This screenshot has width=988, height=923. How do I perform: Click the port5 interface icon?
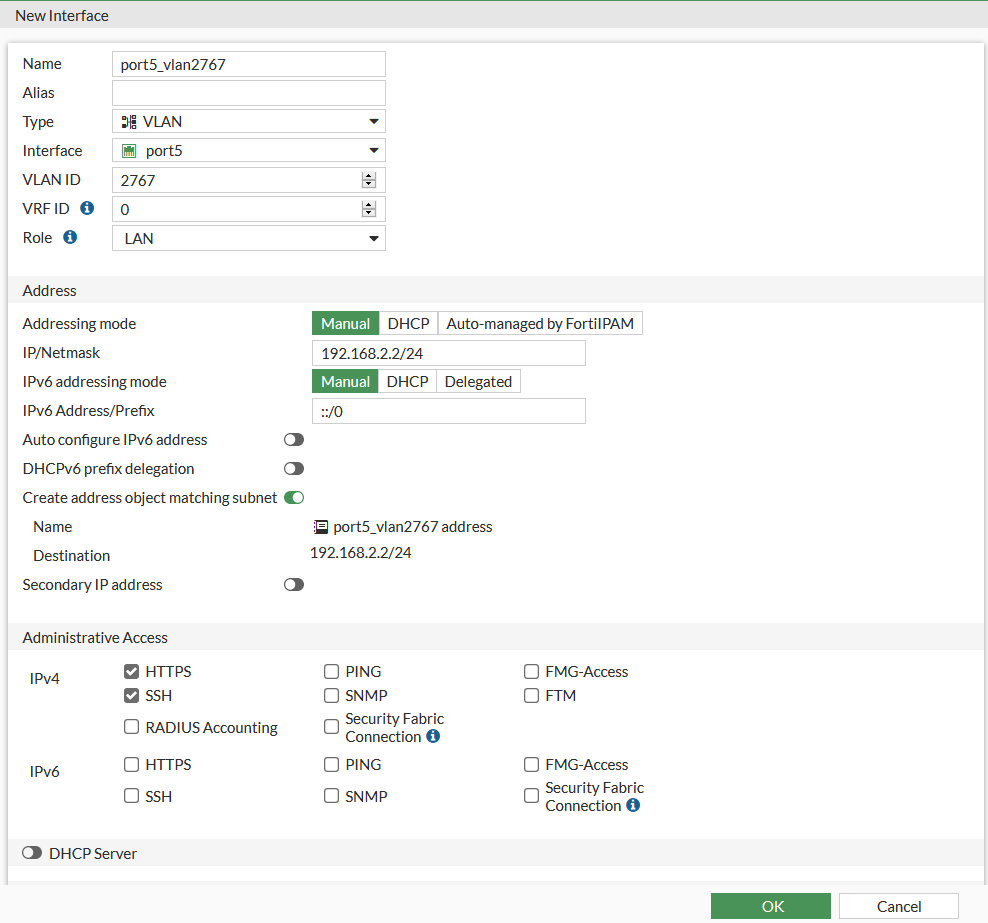(x=130, y=150)
